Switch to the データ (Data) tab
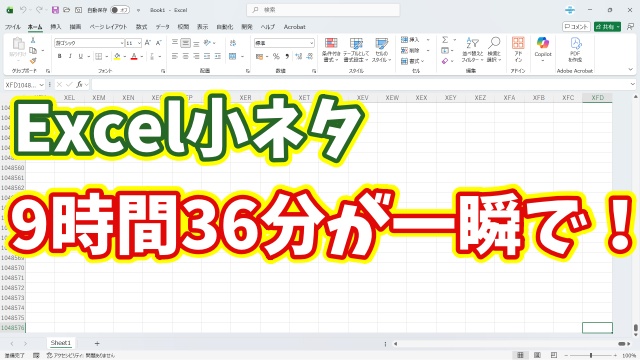Screen dimensions: 640x360 162,27
